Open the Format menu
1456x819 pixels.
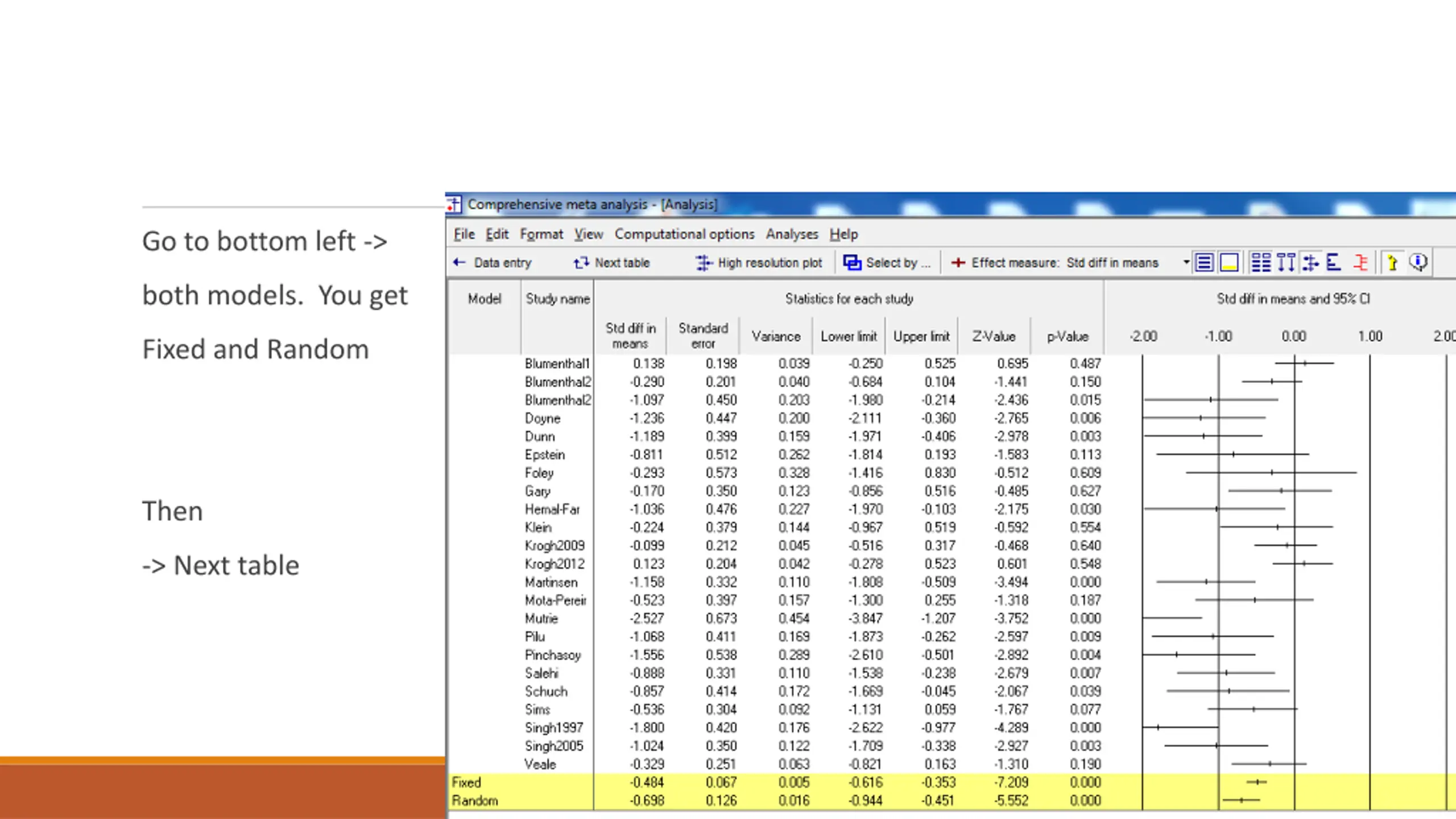(x=541, y=234)
